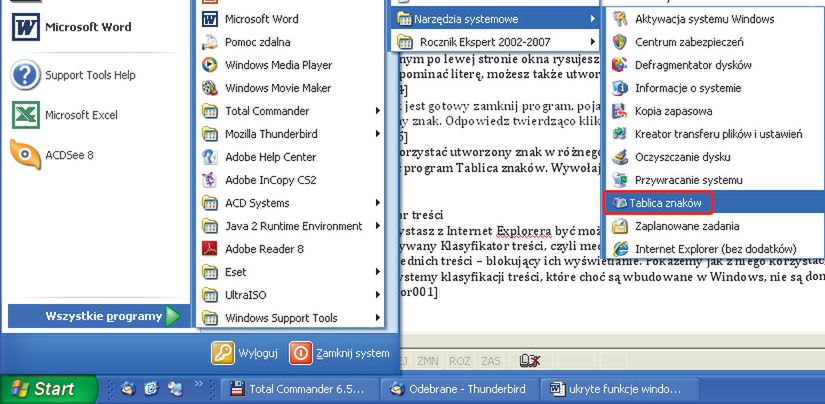Toggle ZMN indicator in Word status bar
This screenshot has width=825, height=404.
428,361
